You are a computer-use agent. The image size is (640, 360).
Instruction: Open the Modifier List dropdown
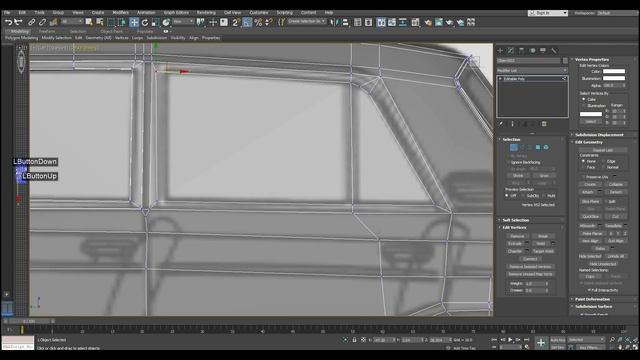pyautogui.click(x=532, y=70)
